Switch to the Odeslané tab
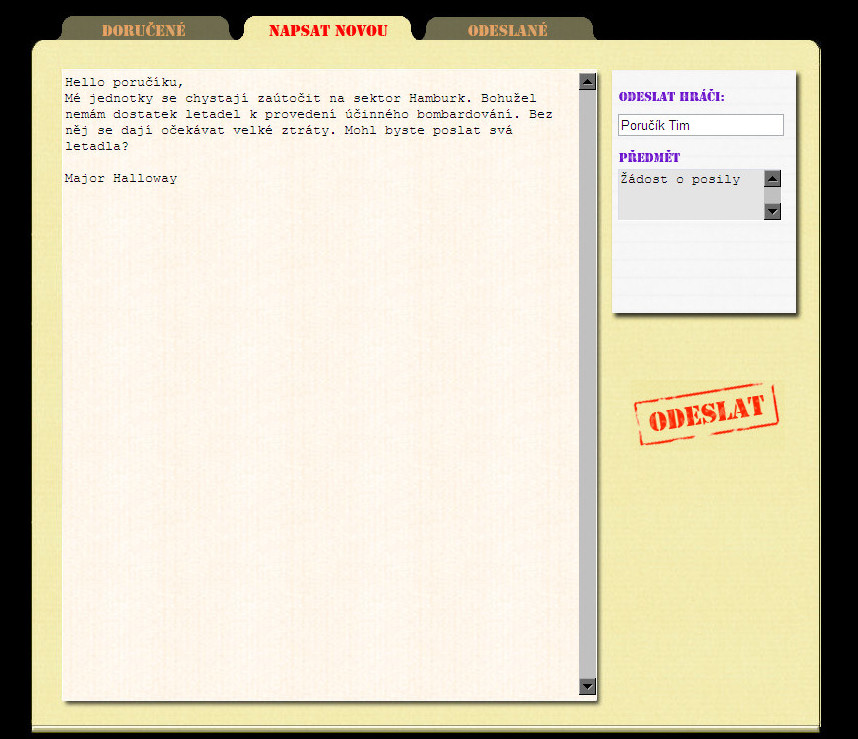Screen dimensions: 858x739 tap(508, 30)
